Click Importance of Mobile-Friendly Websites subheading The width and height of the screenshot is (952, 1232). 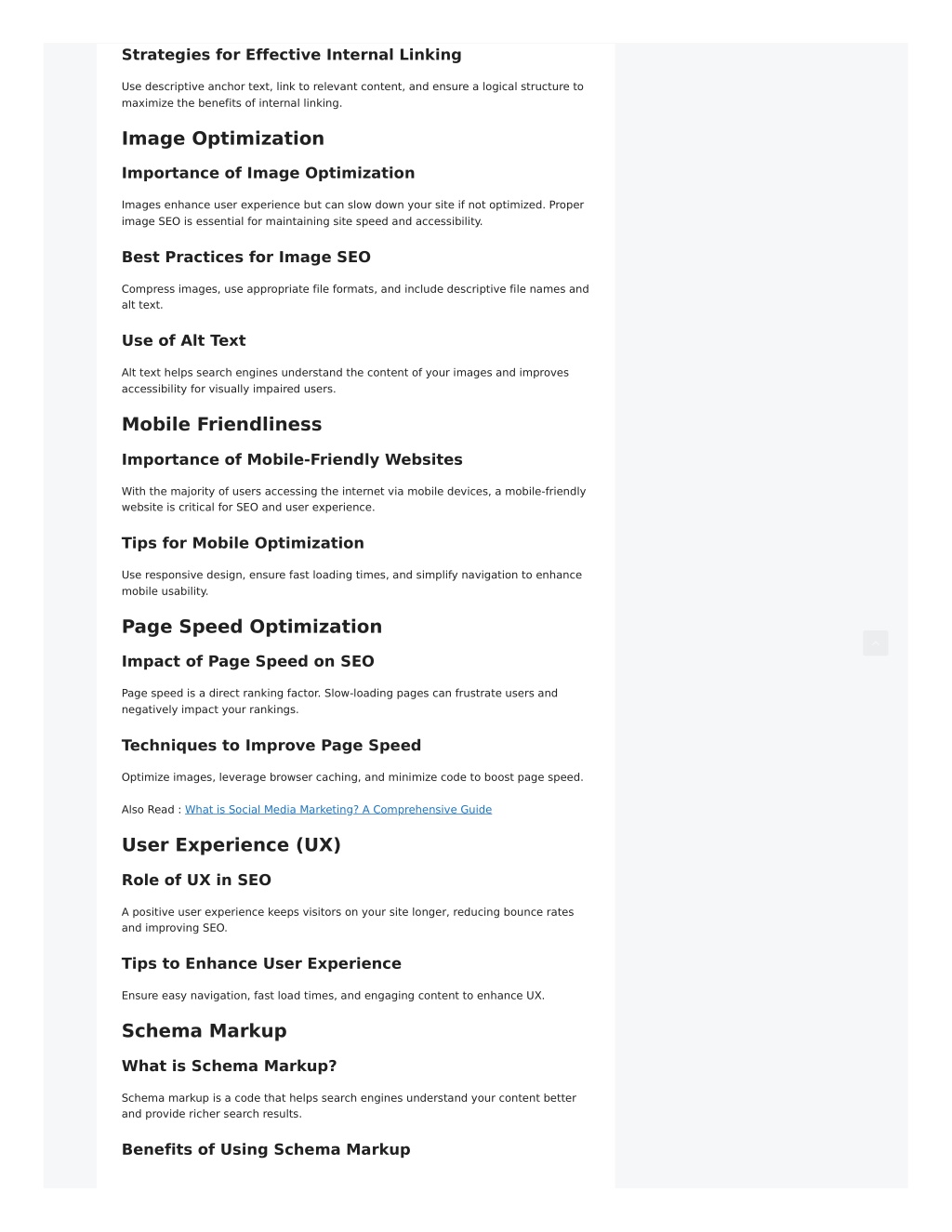pos(292,459)
